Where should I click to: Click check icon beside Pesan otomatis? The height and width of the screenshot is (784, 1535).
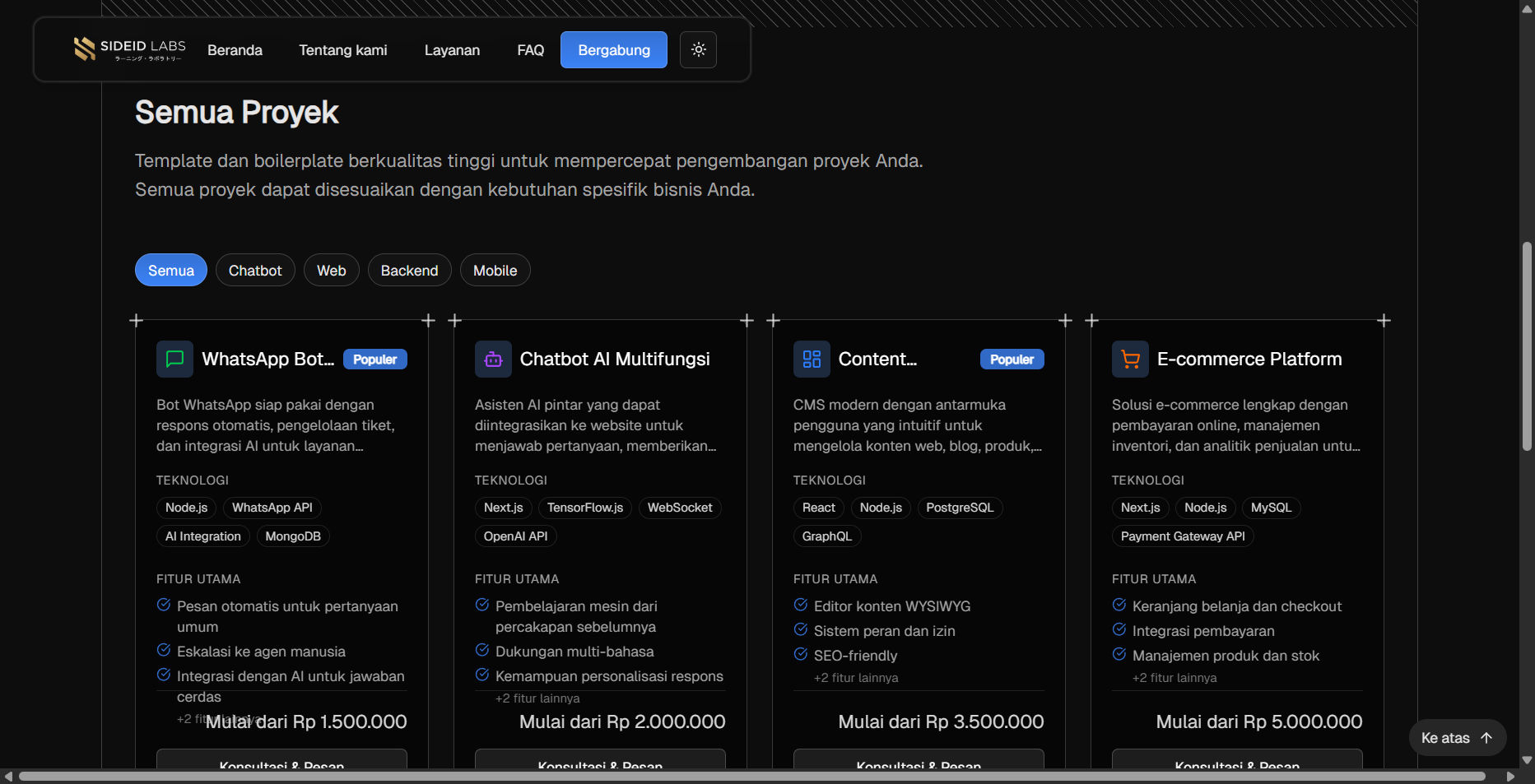pos(164,605)
